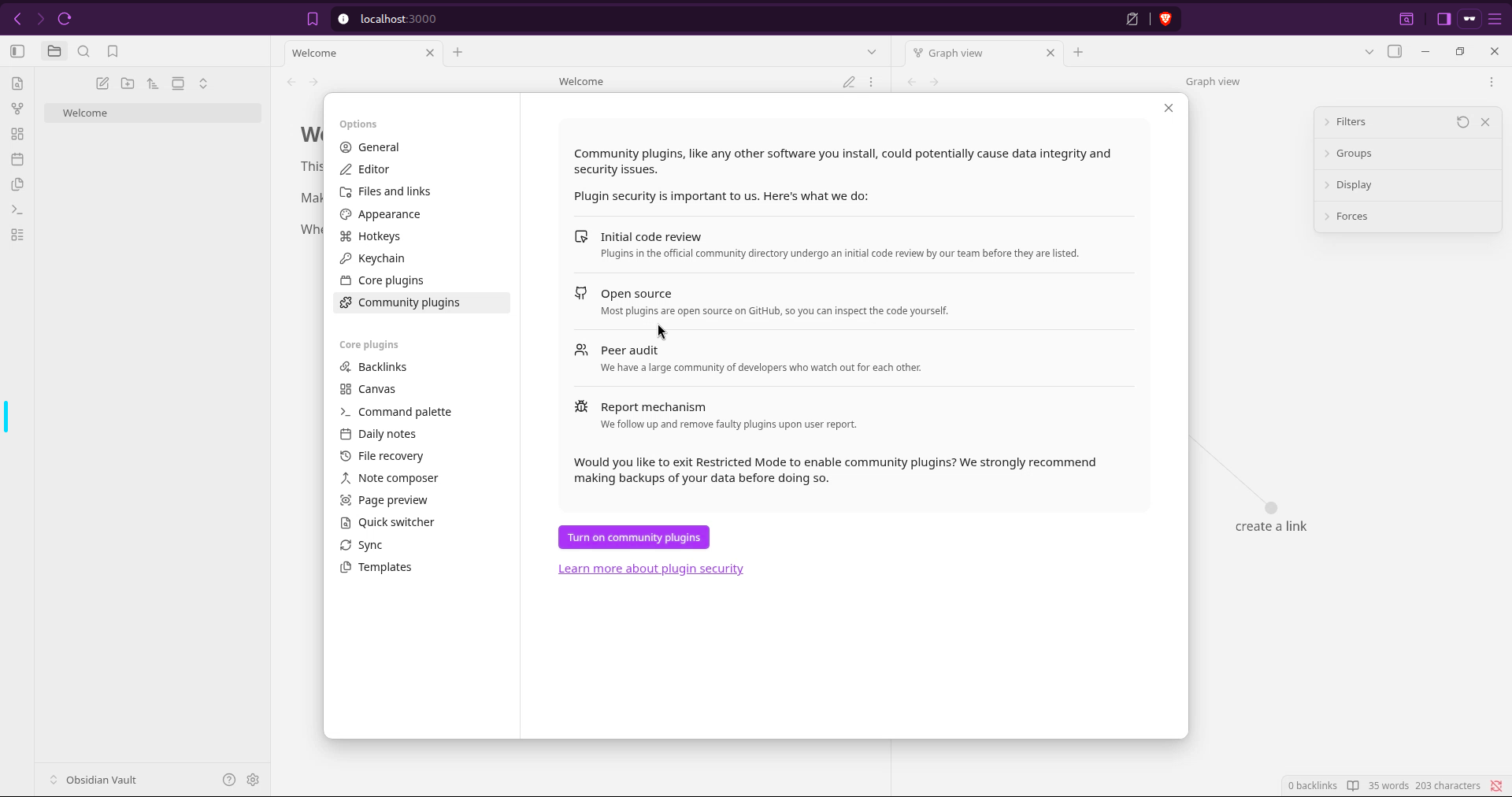Viewport: 1512px width, 797px height.
Task: Add new tab next to Welcome tab
Action: 458,52
